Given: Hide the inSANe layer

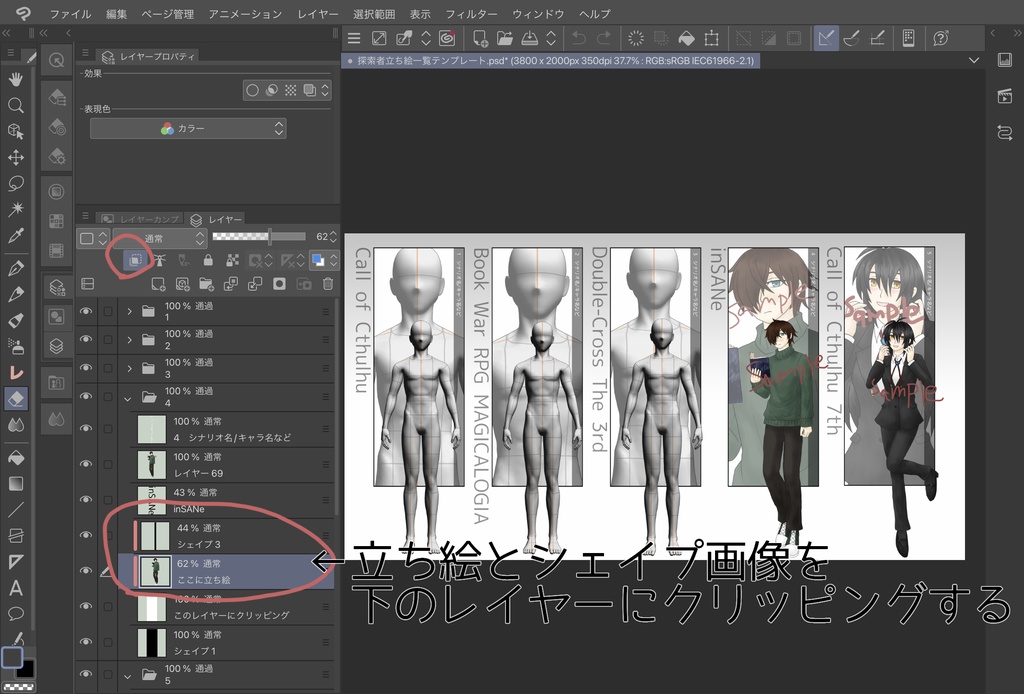Looking at the screenshot, I should [x=85, y=500].
